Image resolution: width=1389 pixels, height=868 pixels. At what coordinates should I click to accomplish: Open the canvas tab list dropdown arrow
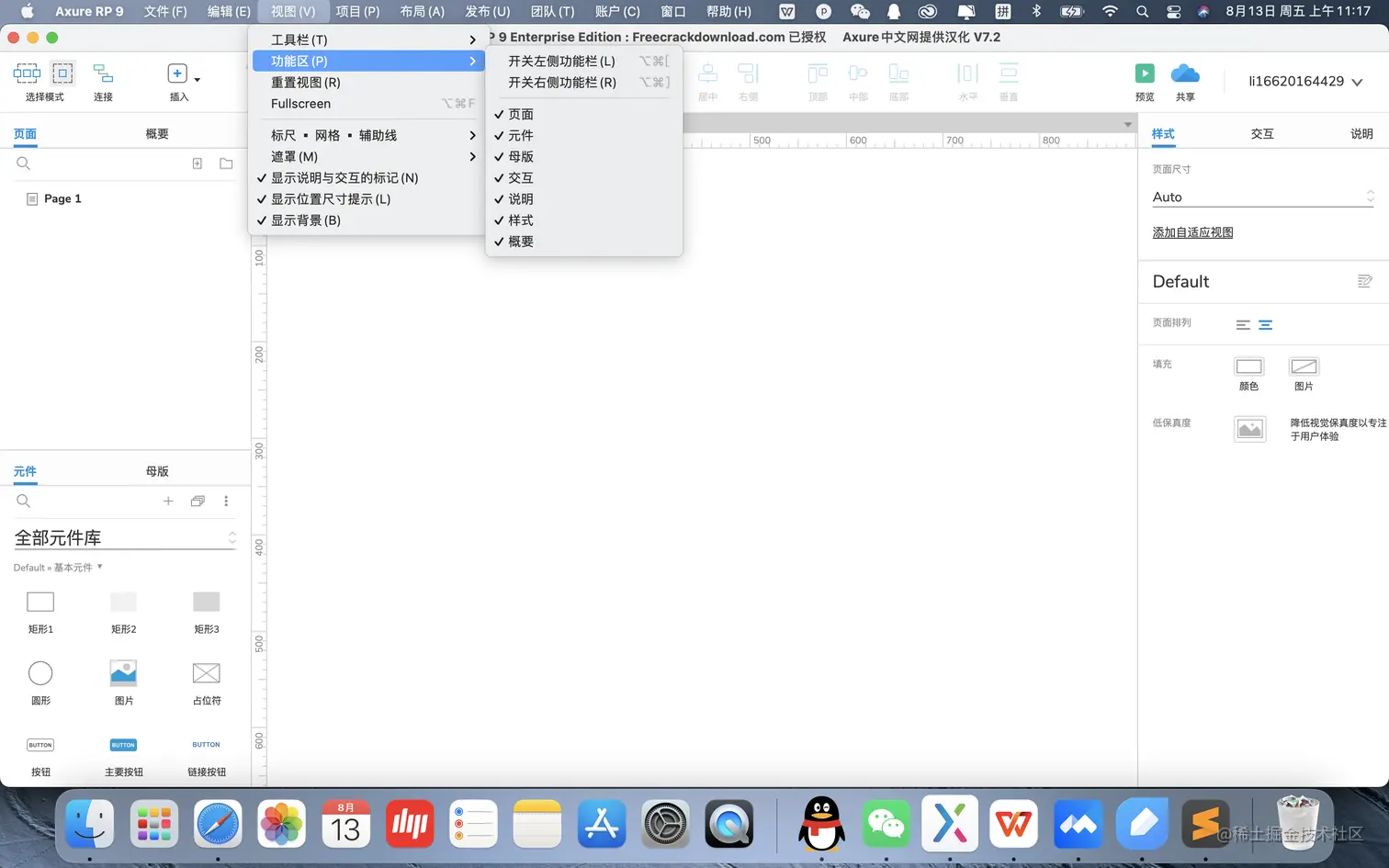[x=1128, y=125]
